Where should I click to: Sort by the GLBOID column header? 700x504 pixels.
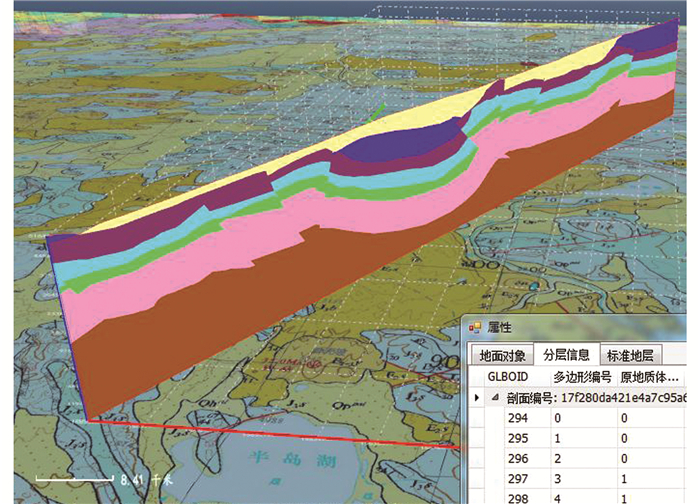[507, 377]
